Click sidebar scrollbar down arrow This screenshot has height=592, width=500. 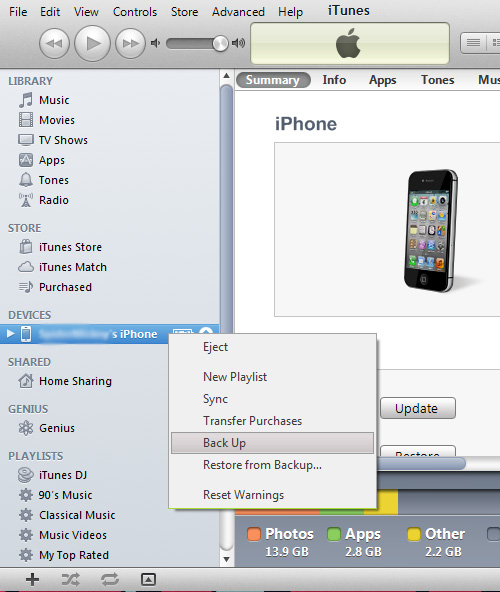226,559
